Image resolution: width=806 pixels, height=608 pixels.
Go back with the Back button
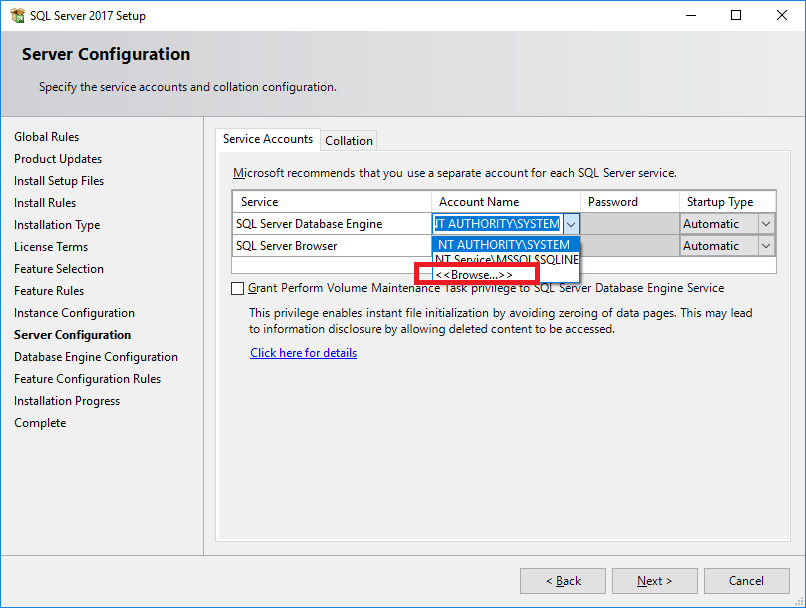[563, 581]
